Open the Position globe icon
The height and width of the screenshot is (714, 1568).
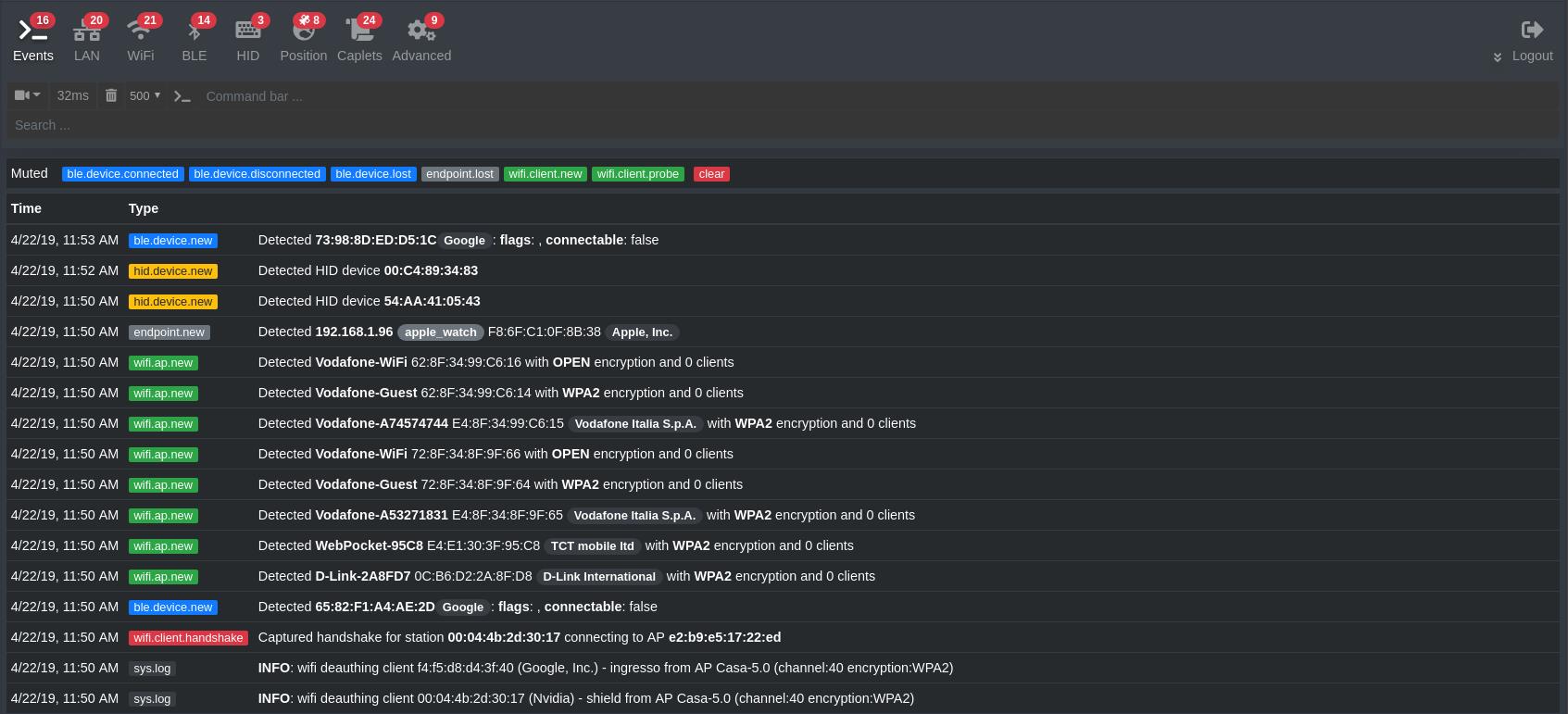[304, 31]
